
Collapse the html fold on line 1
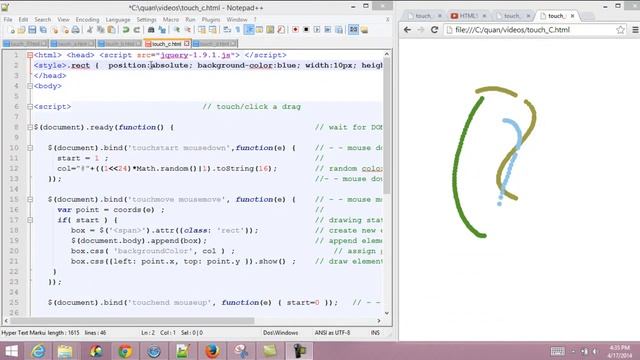(x=30, y=55)
